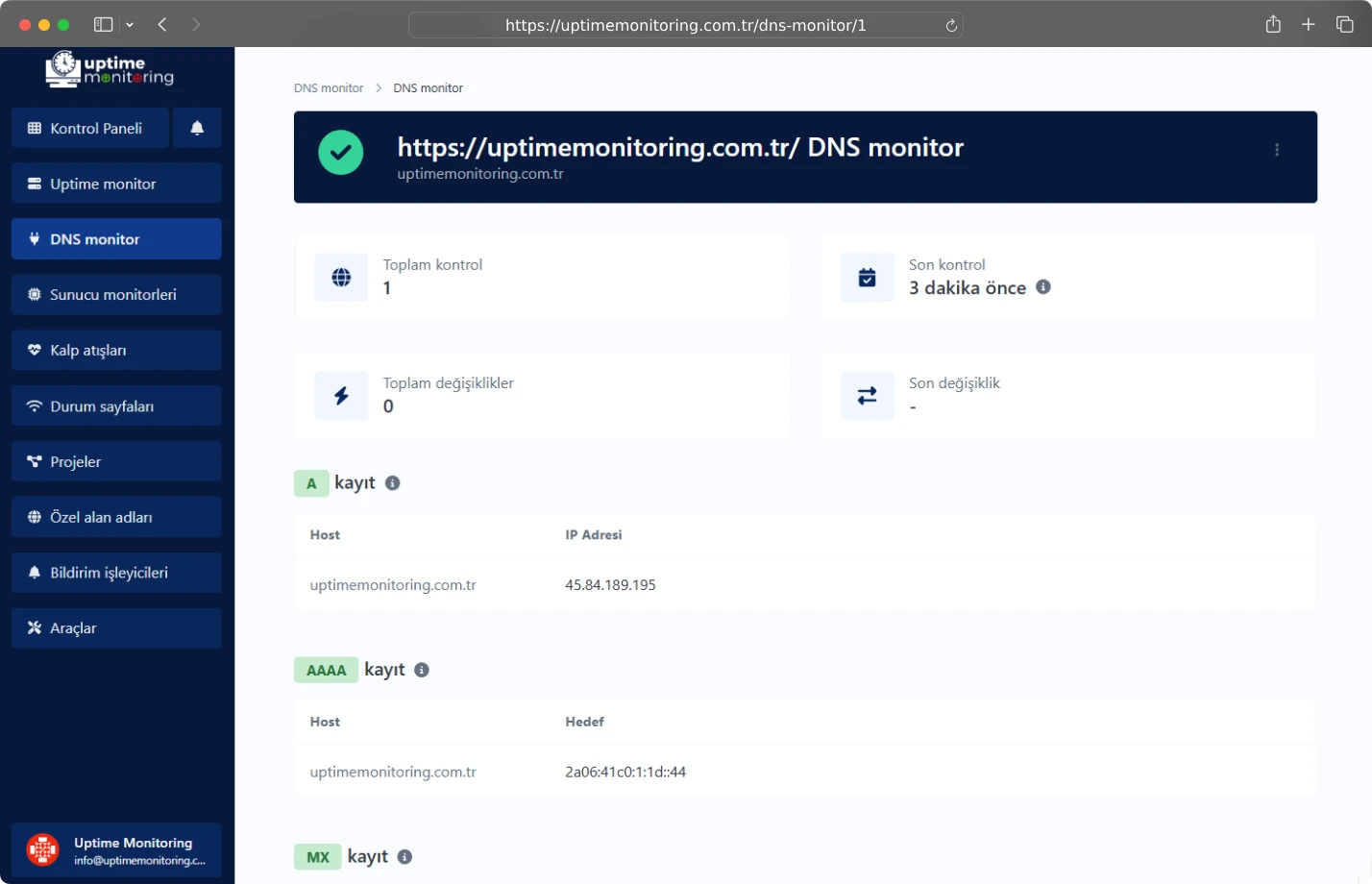
Task: Toggle the Safari sidebar button
Action: click(x=103, y=25)
